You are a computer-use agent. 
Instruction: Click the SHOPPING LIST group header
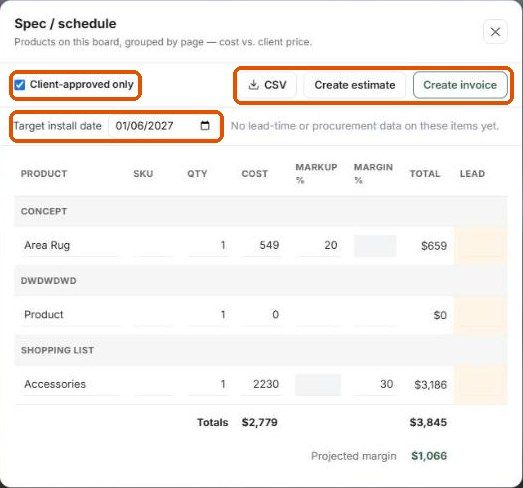point(261,350)
